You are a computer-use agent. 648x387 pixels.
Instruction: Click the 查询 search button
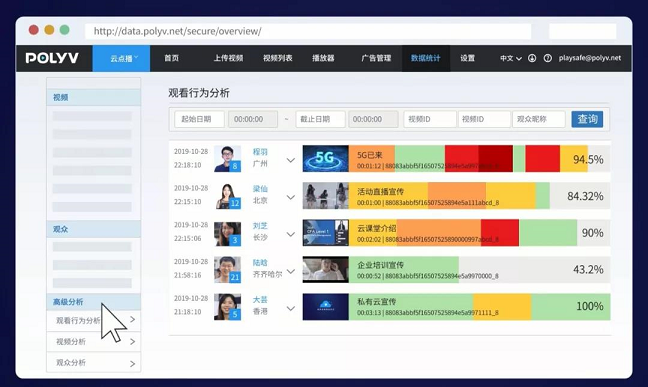tap(587, 119)
